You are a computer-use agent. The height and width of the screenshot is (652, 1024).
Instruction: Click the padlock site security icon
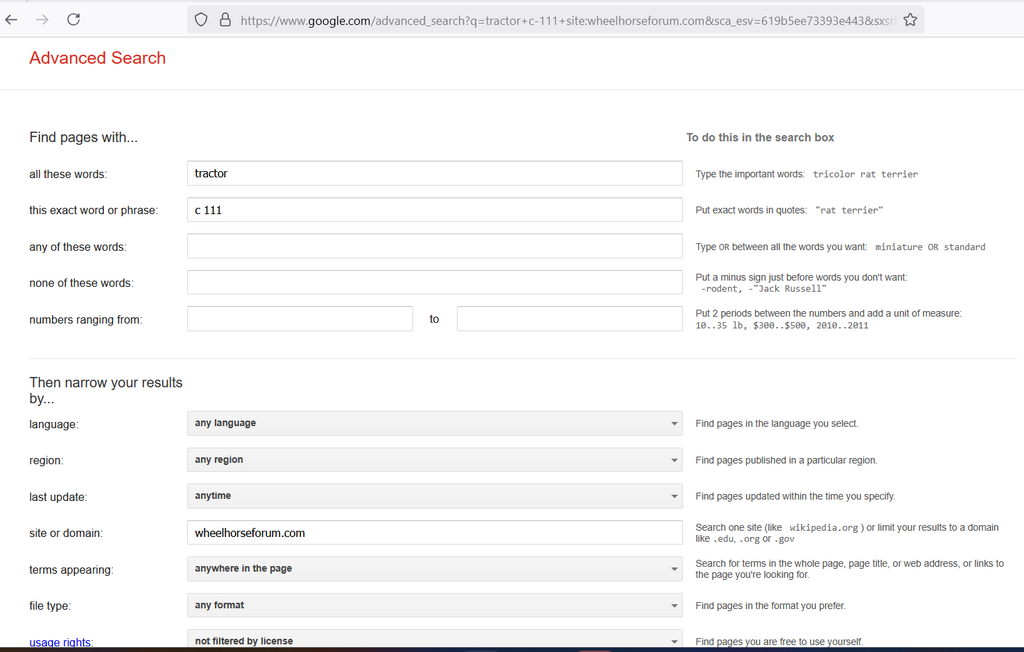(224, 20)
